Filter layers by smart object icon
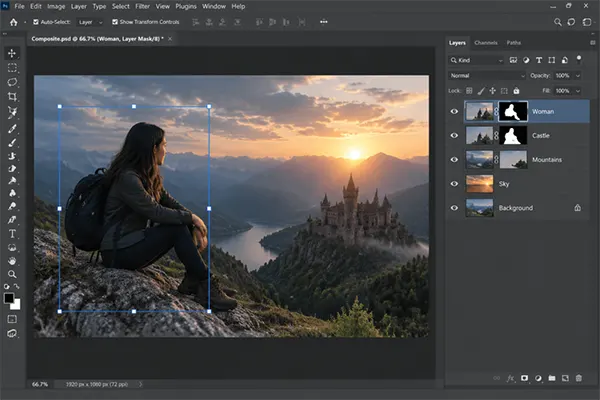 pos(564,60)
